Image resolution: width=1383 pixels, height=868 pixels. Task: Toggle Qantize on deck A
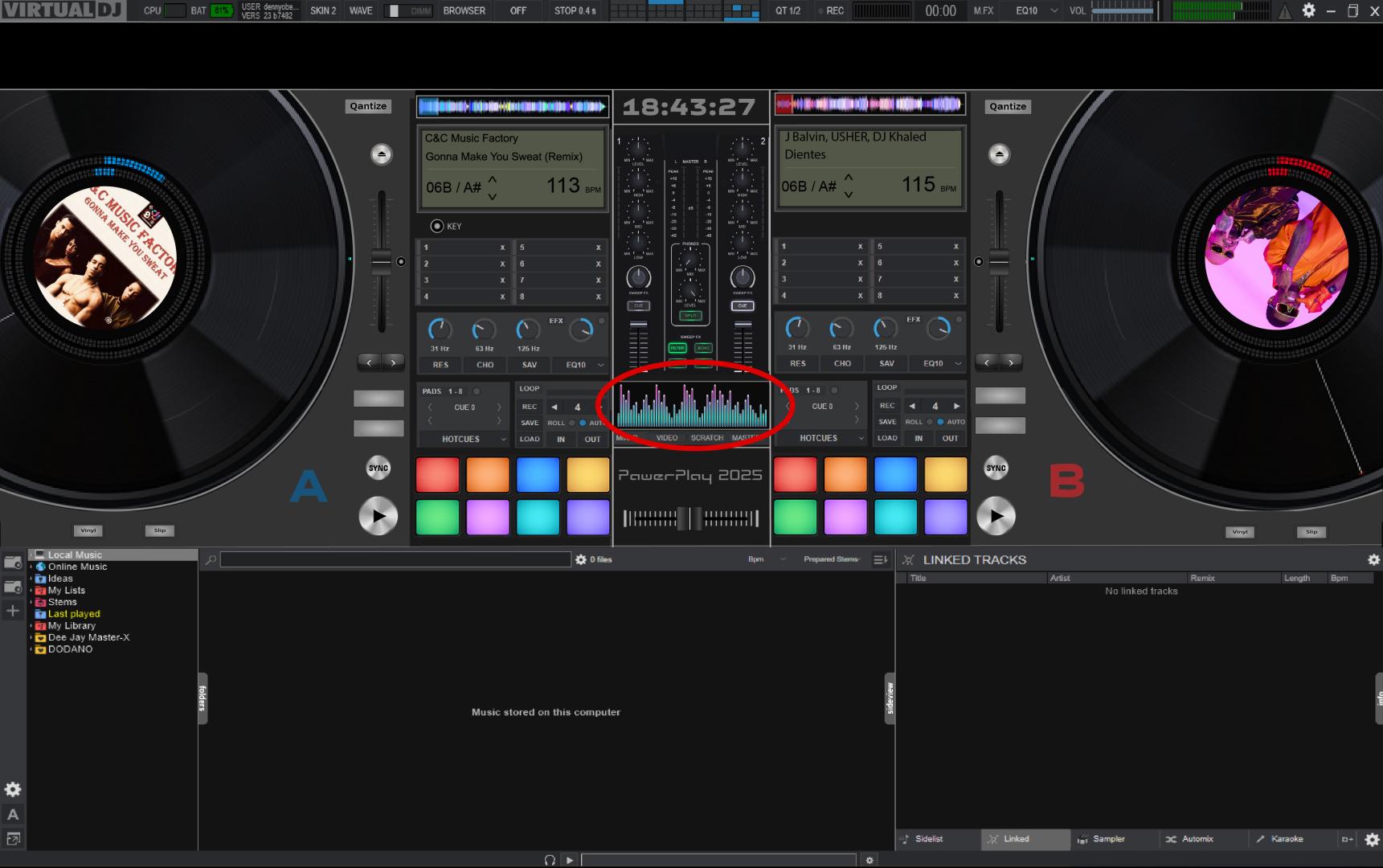point(368,106)
